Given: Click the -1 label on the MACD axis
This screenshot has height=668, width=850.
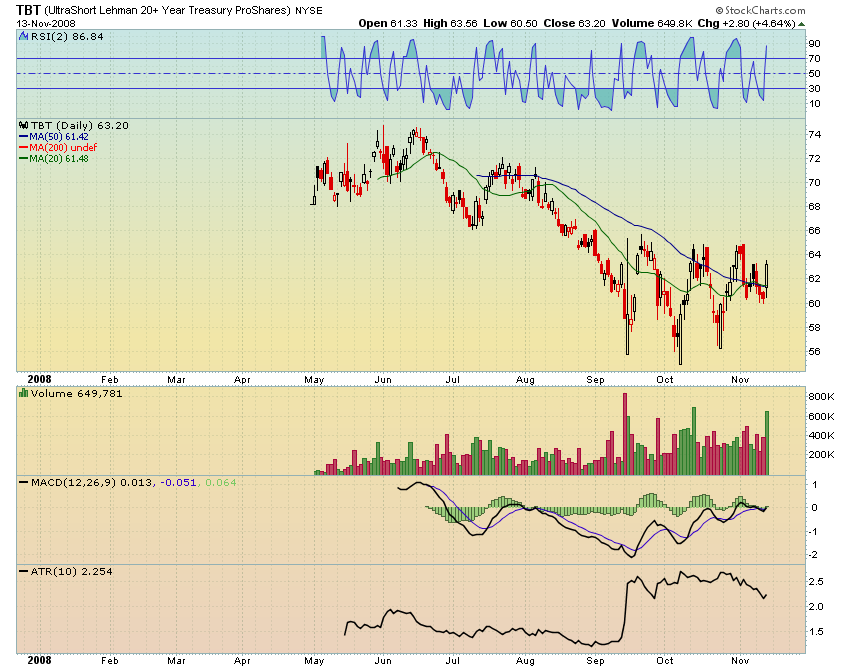Looking at the screenshot, I should point(813,531).
